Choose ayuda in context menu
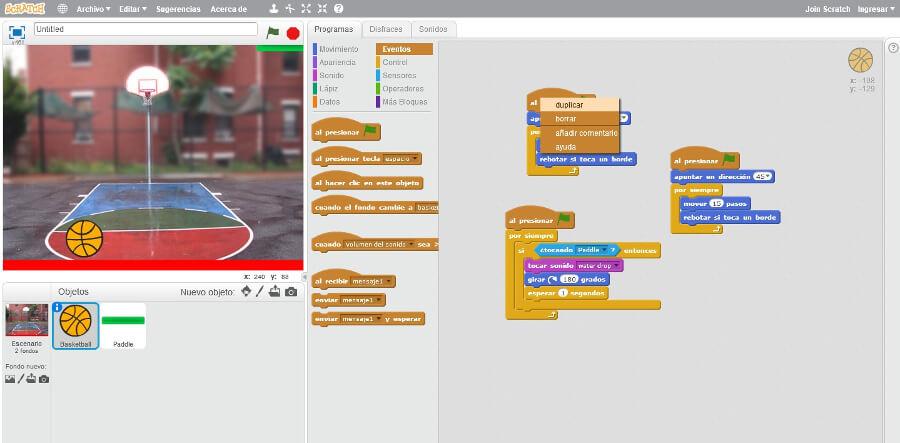Image resolution: width=900 pixels, height=443 pixels. pos(580,146)
